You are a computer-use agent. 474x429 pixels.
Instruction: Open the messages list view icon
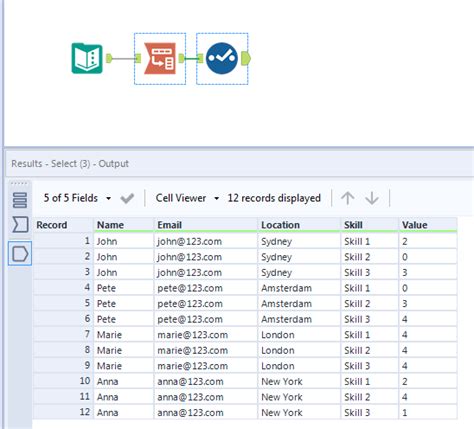(x=20, y=200)
